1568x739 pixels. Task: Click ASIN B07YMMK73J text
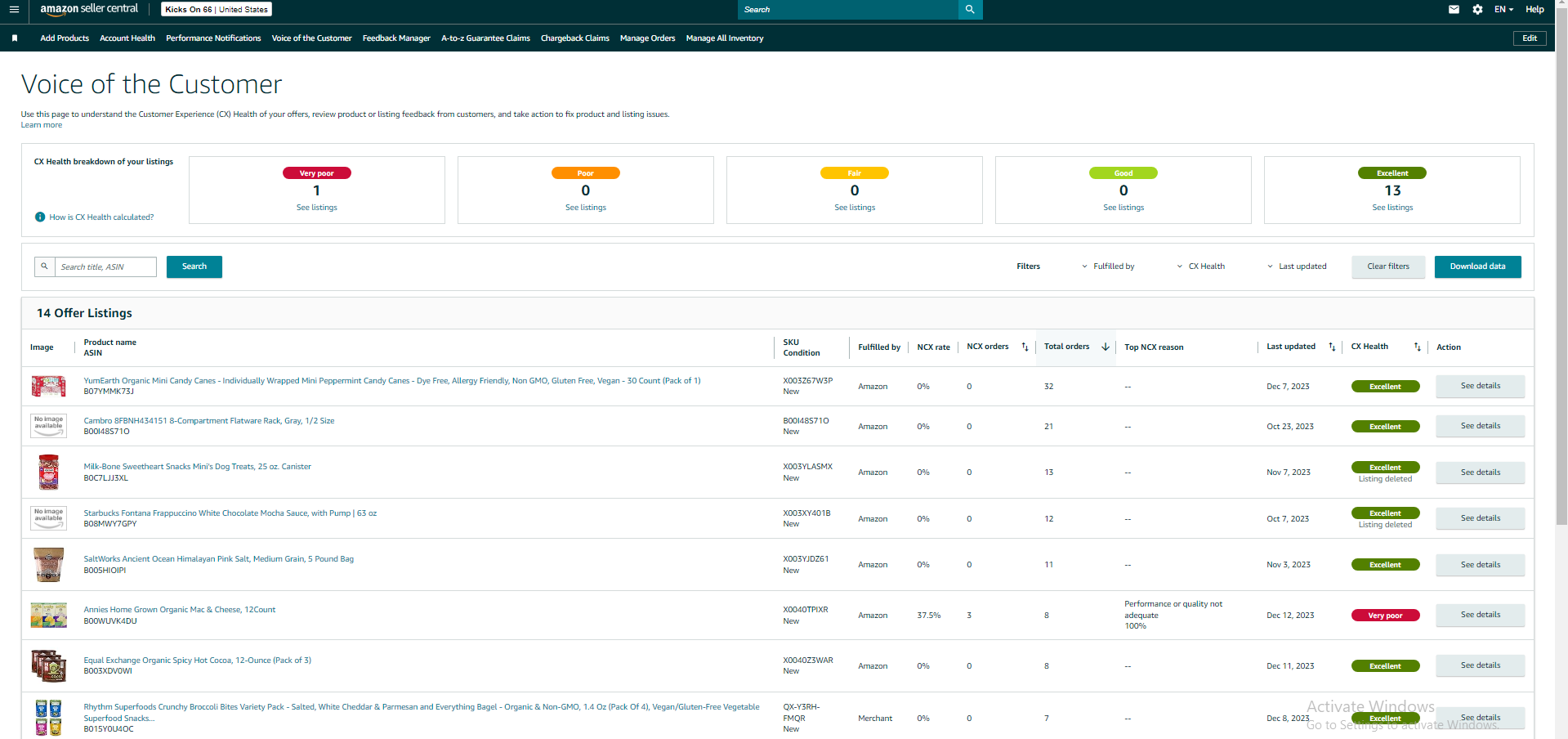[109, 392]
